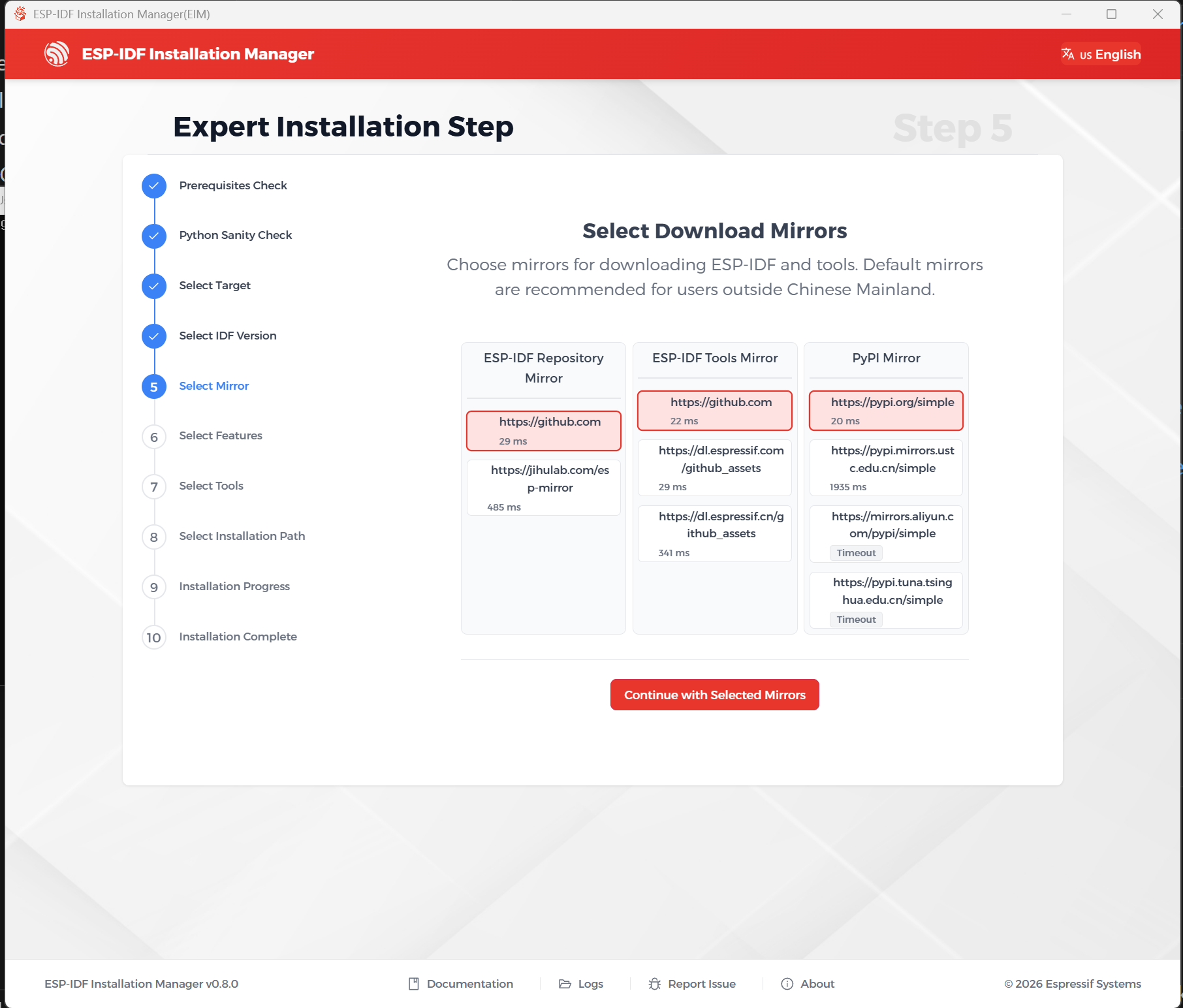Open the Select Mirror step label
The image size is (1183, 1008).
click(214, 386)
